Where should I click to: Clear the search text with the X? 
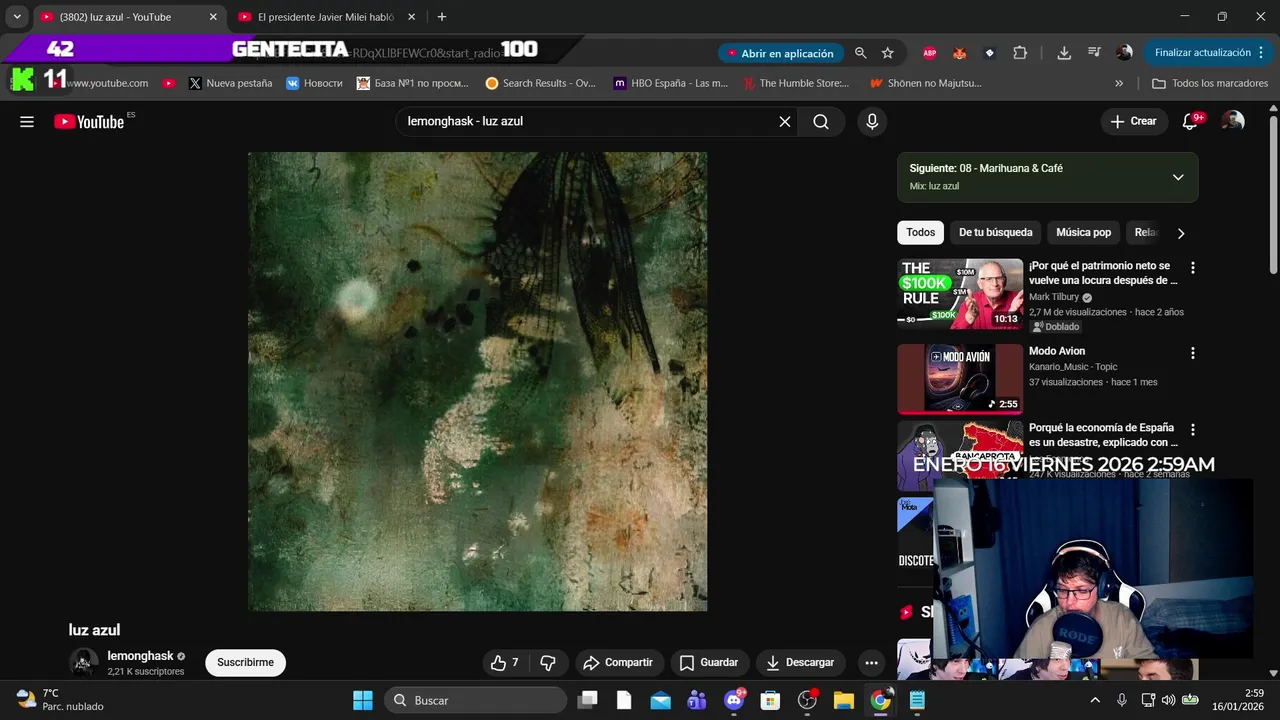click(785, 122)
